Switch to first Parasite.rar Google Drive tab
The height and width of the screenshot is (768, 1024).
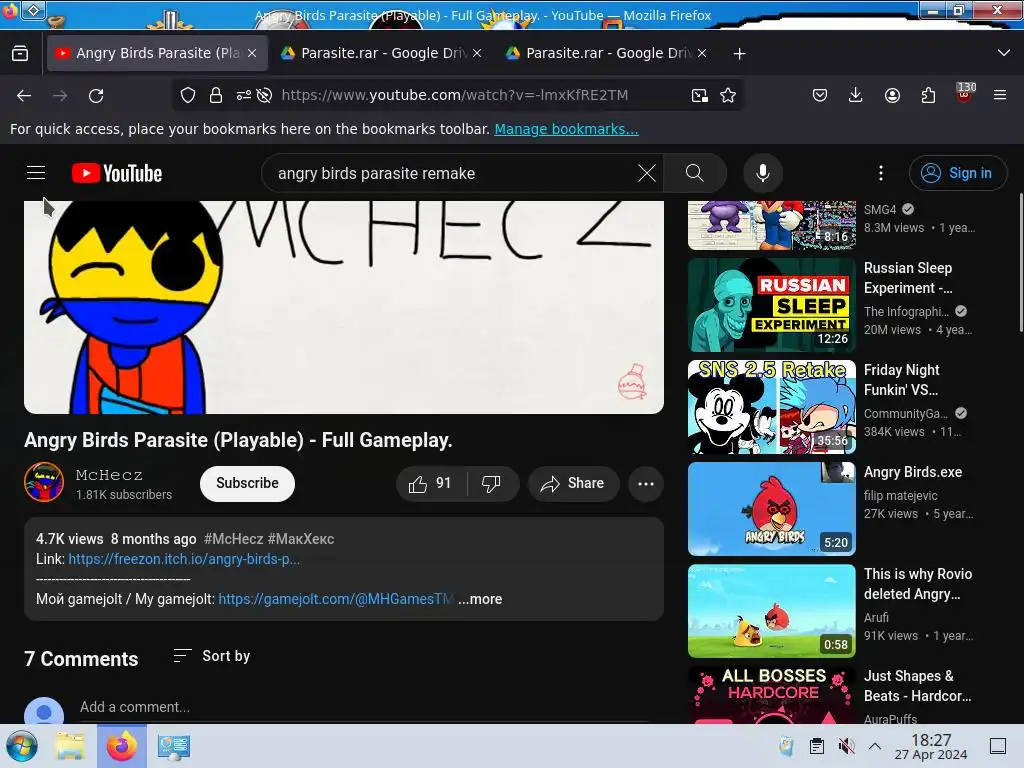[x=382, y=53]
